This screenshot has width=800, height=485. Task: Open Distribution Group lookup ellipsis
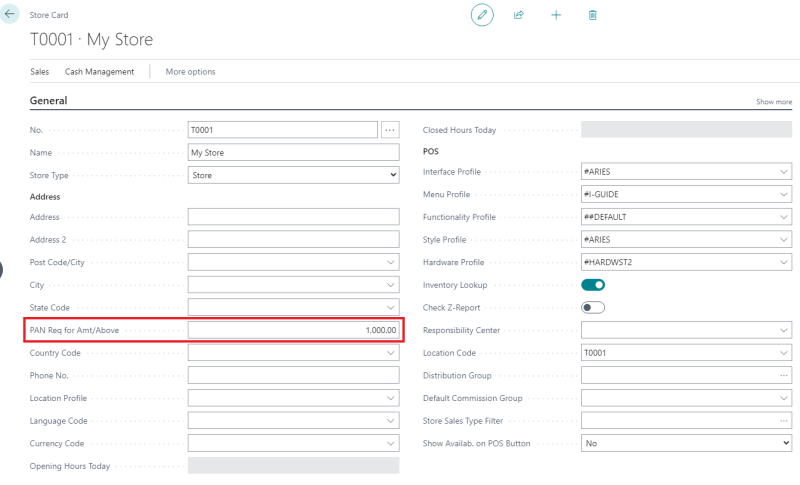click(784, 375)
